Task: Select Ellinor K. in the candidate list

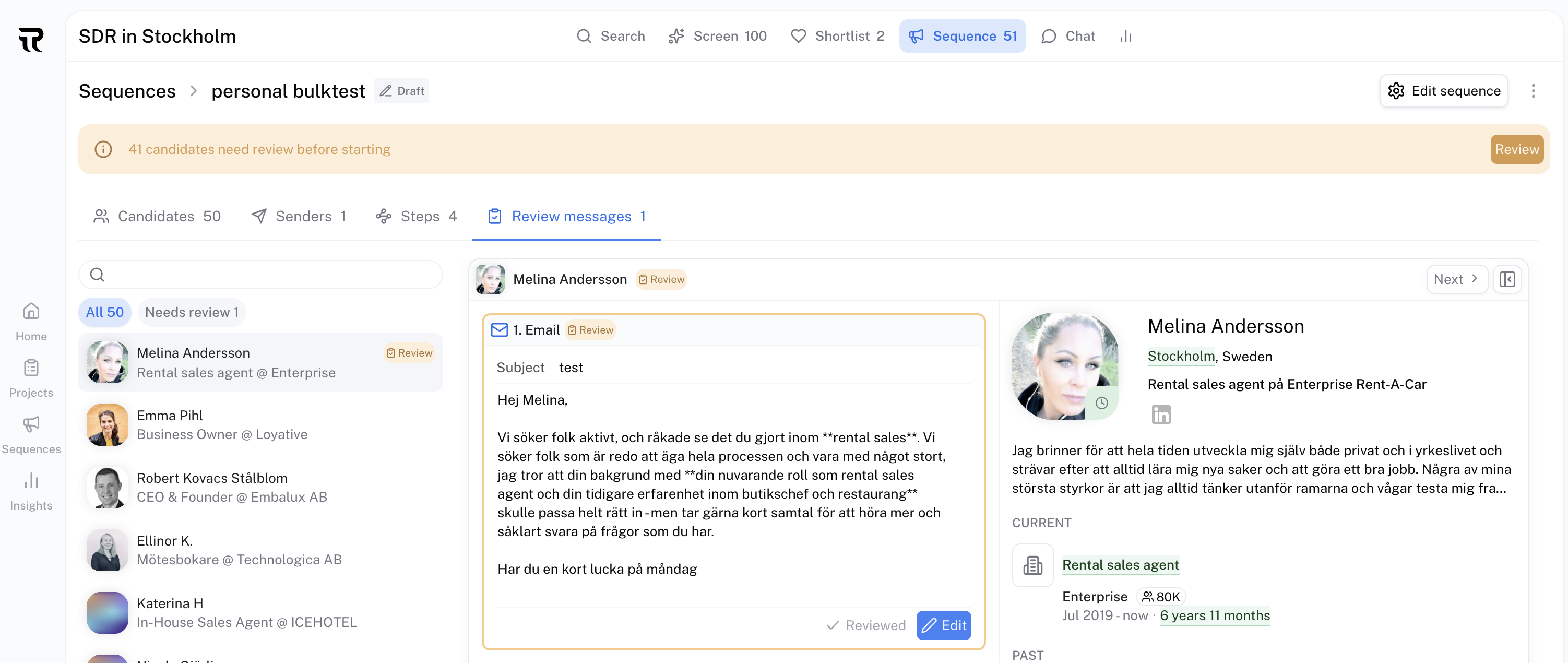Action: pos(260,550)
